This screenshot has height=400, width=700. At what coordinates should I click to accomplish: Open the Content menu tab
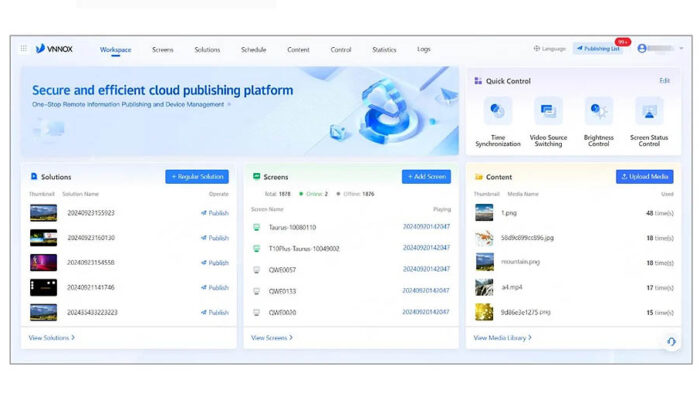coord(298,50)
